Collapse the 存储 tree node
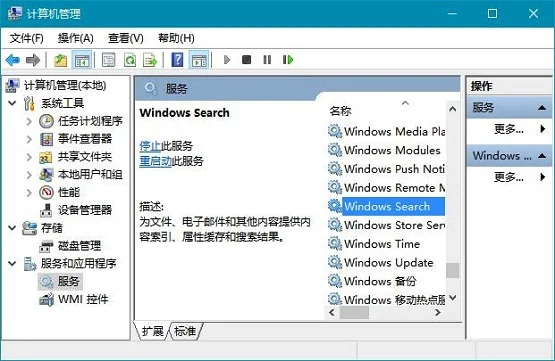This screenshot has height=361, width=555. 12,228
